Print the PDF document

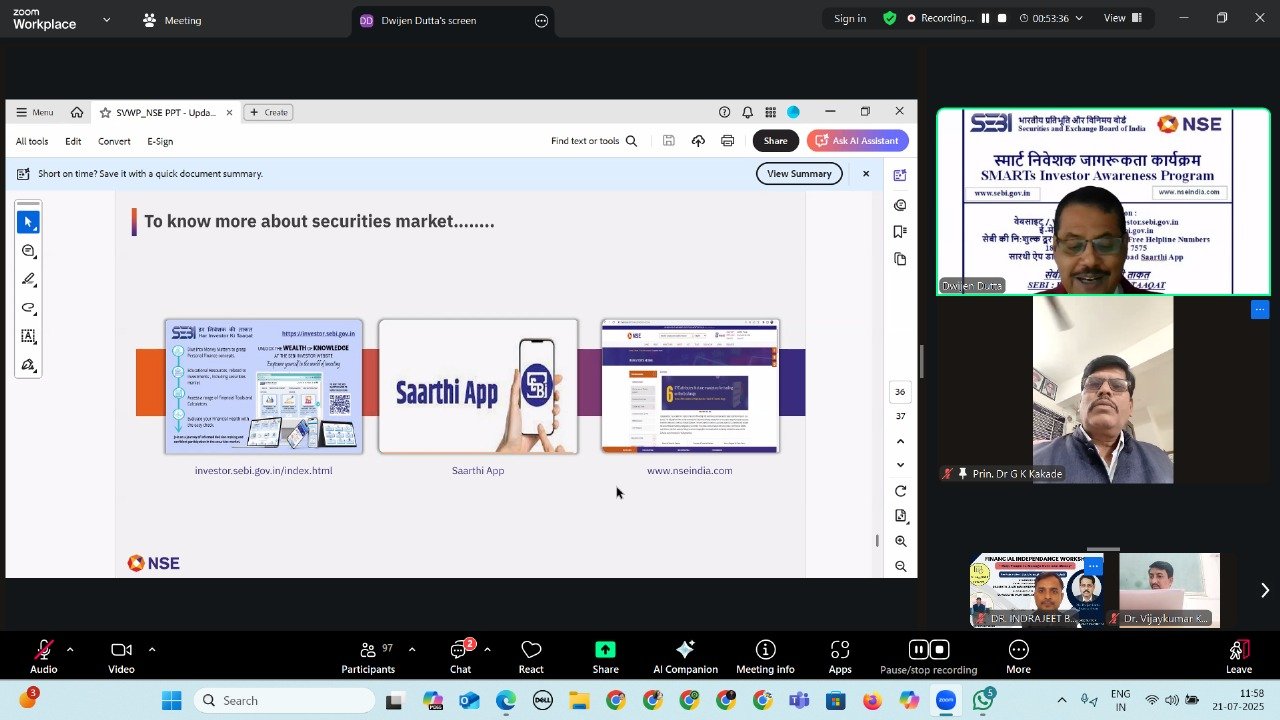coord(727,141)
